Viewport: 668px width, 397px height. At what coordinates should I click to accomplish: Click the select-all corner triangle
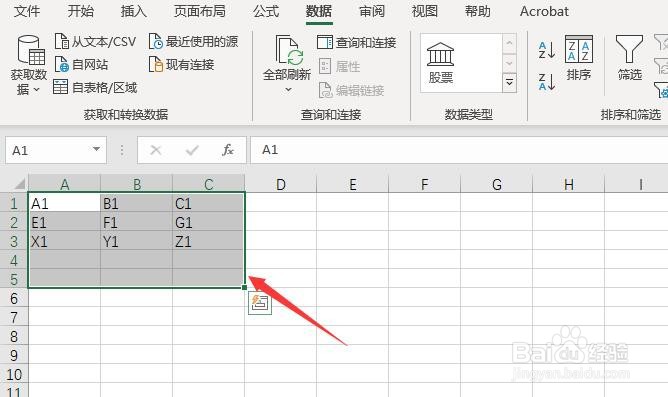coord(19,184)
